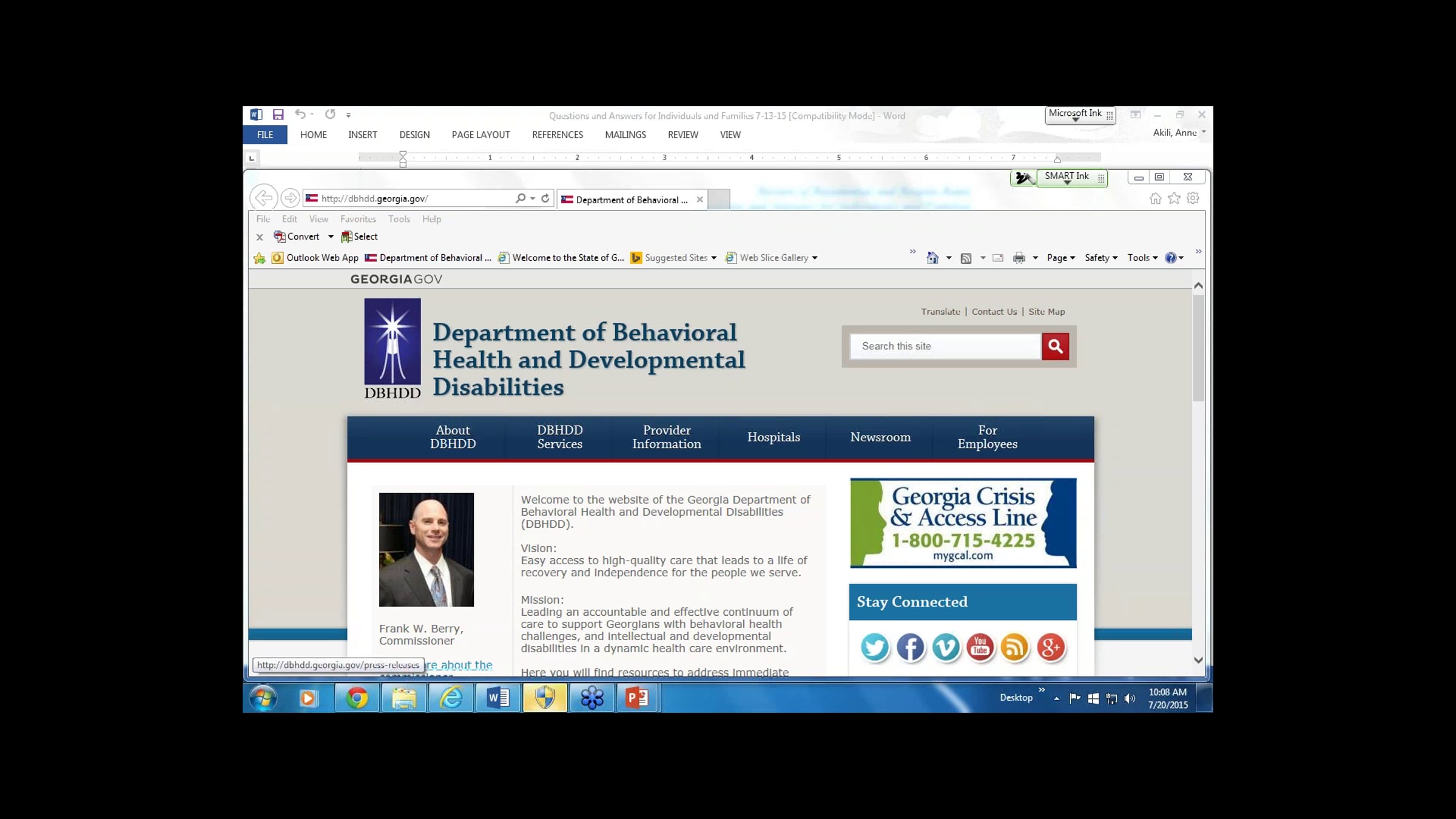Open the Edit menu in Internet Explorer
This screenshot has width=1456, height=819.
pos(289,219)
